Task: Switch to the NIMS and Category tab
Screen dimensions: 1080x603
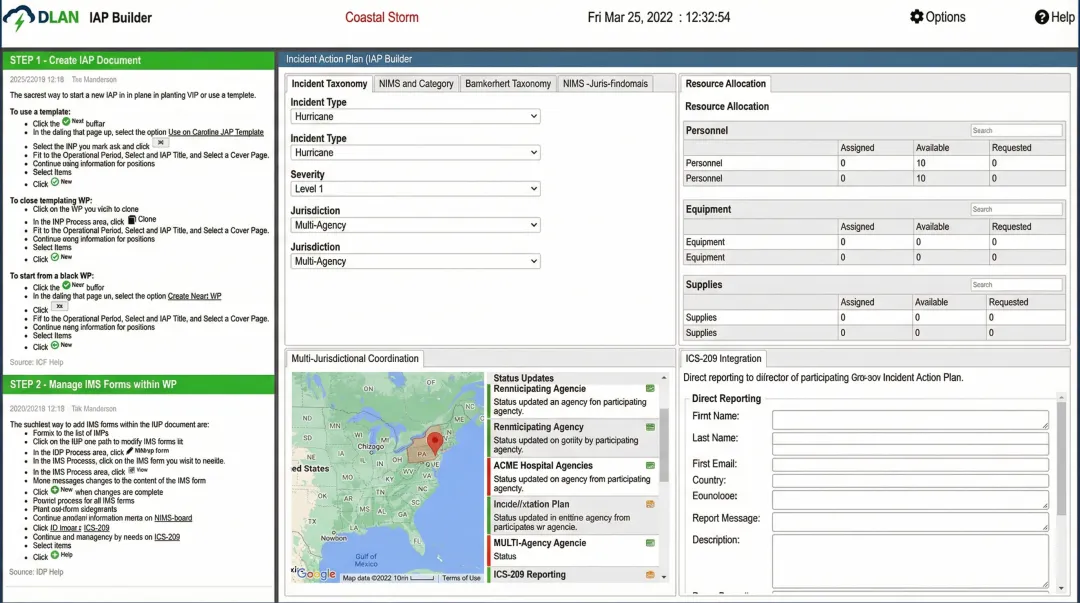Action: pyautogui.click(x=416, y=84)
